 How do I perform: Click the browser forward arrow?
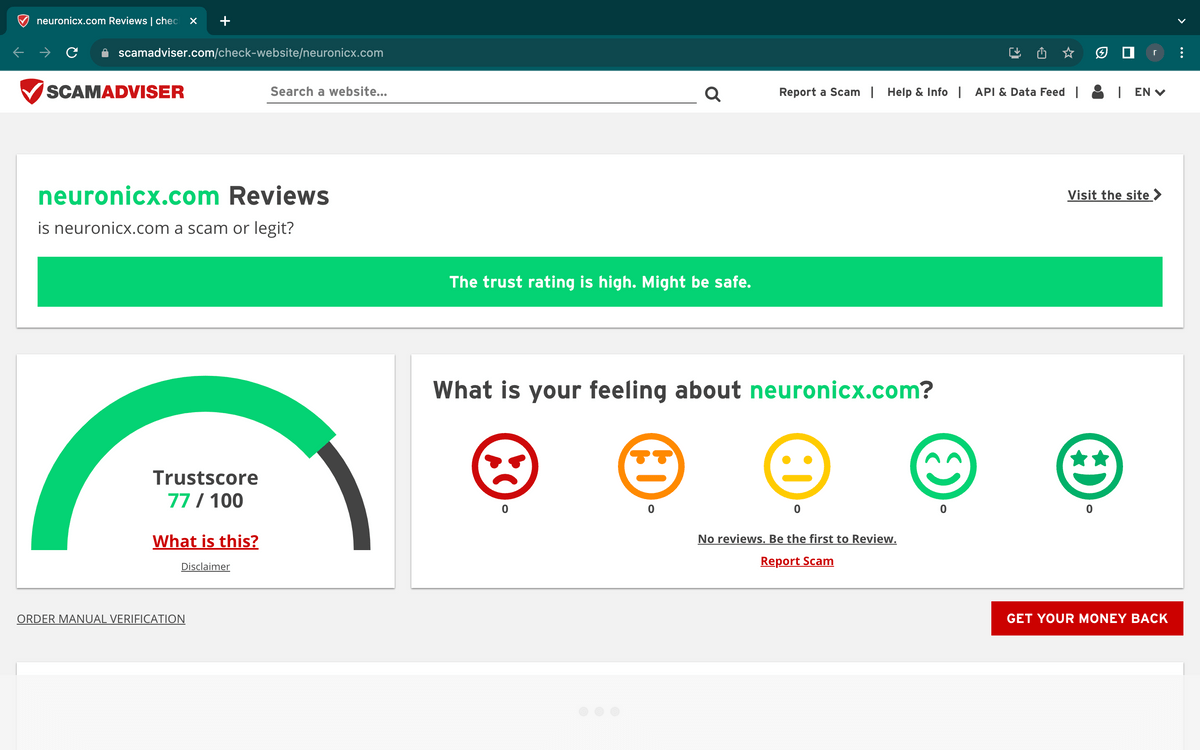(45, 53)
